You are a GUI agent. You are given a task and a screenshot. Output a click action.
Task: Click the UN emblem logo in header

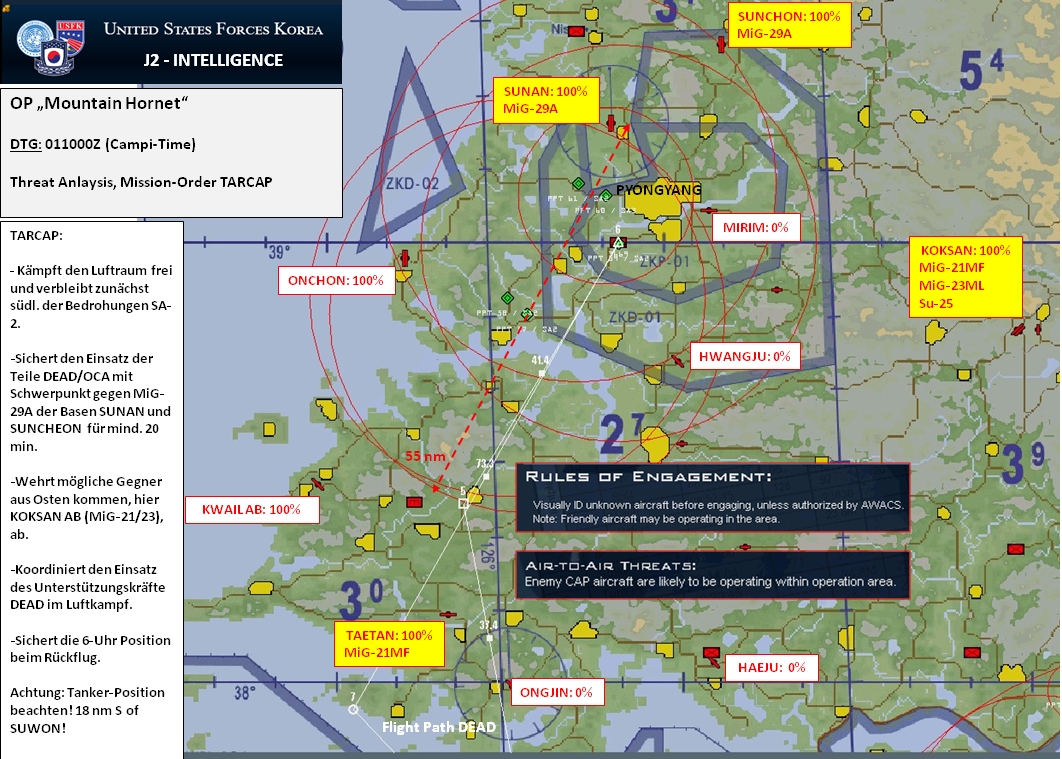[33, 38]
